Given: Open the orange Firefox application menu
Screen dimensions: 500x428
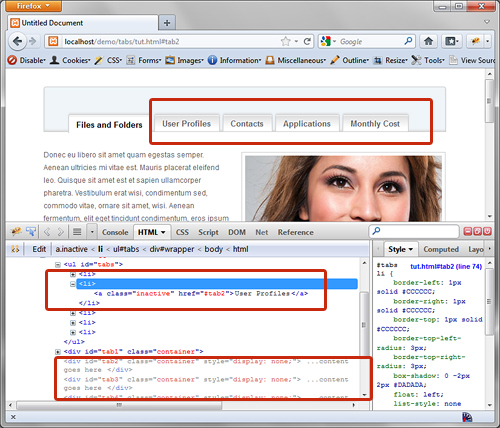Looking at the screenshot, I should click(33, 6).
